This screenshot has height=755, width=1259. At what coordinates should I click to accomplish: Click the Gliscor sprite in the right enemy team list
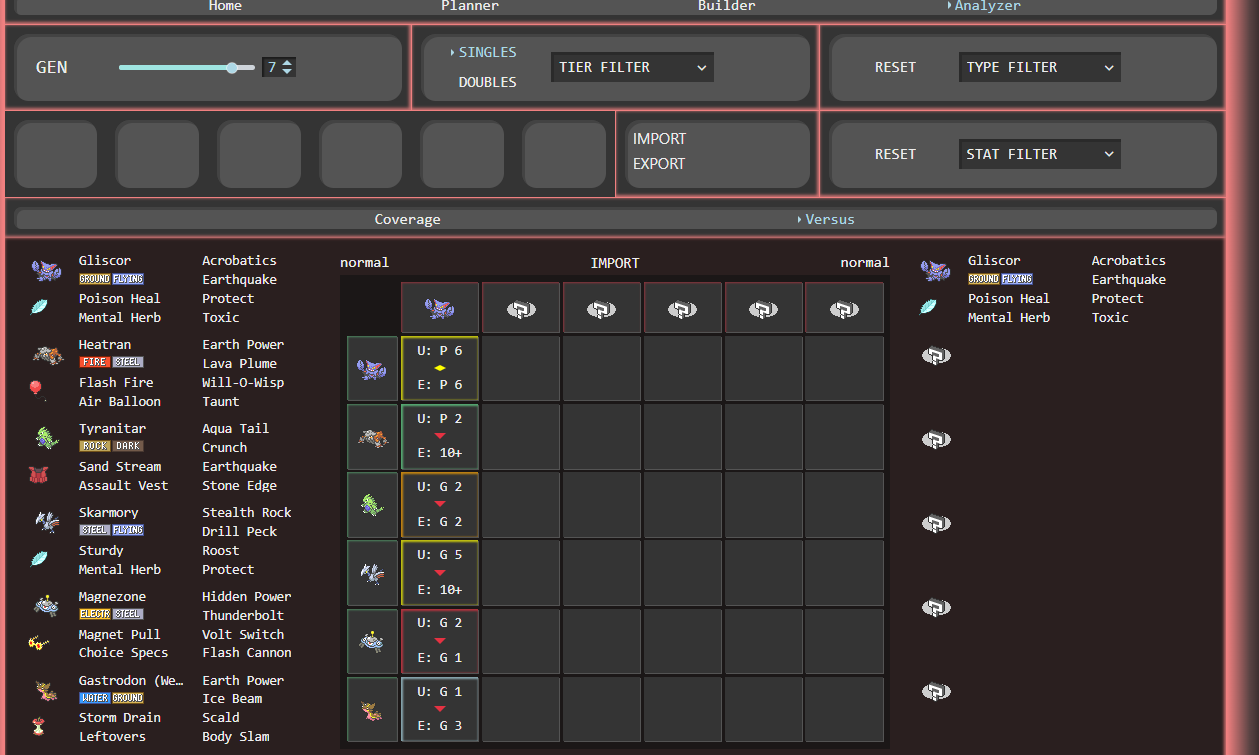(x=935, y=270)
